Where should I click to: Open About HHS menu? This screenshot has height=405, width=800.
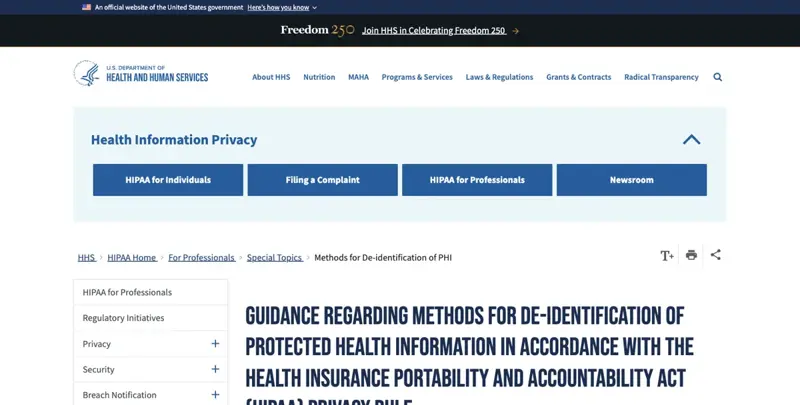click(x=271, y=77)
